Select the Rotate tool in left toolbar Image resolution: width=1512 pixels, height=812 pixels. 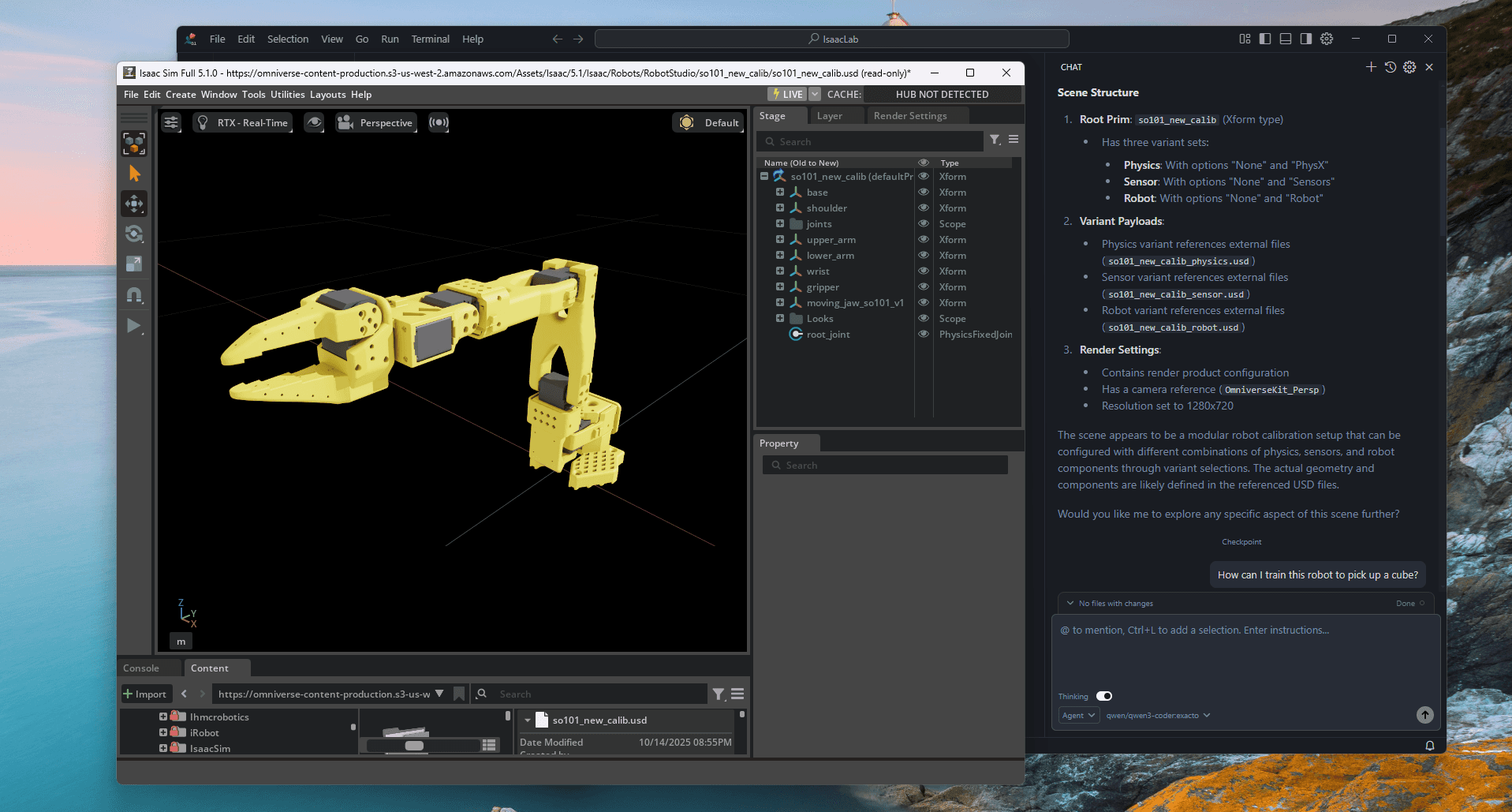click(134, 234)
